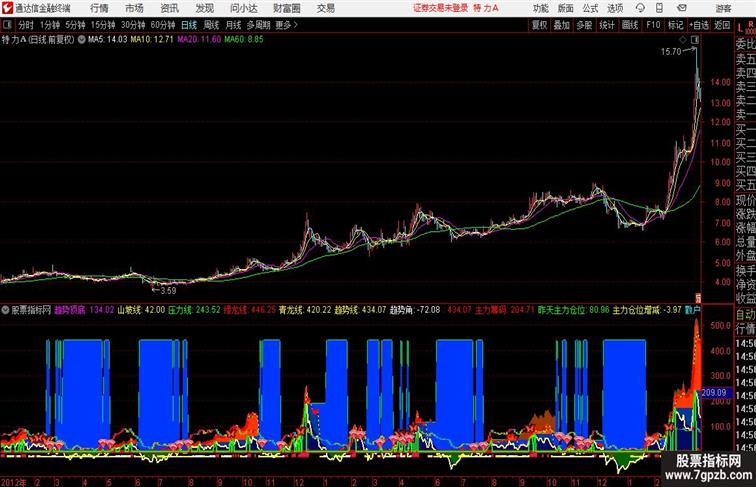This screenshot has width=756, height=487.
Task: Click the MA20: 11.60 indicator value
Action: point(198,40)
